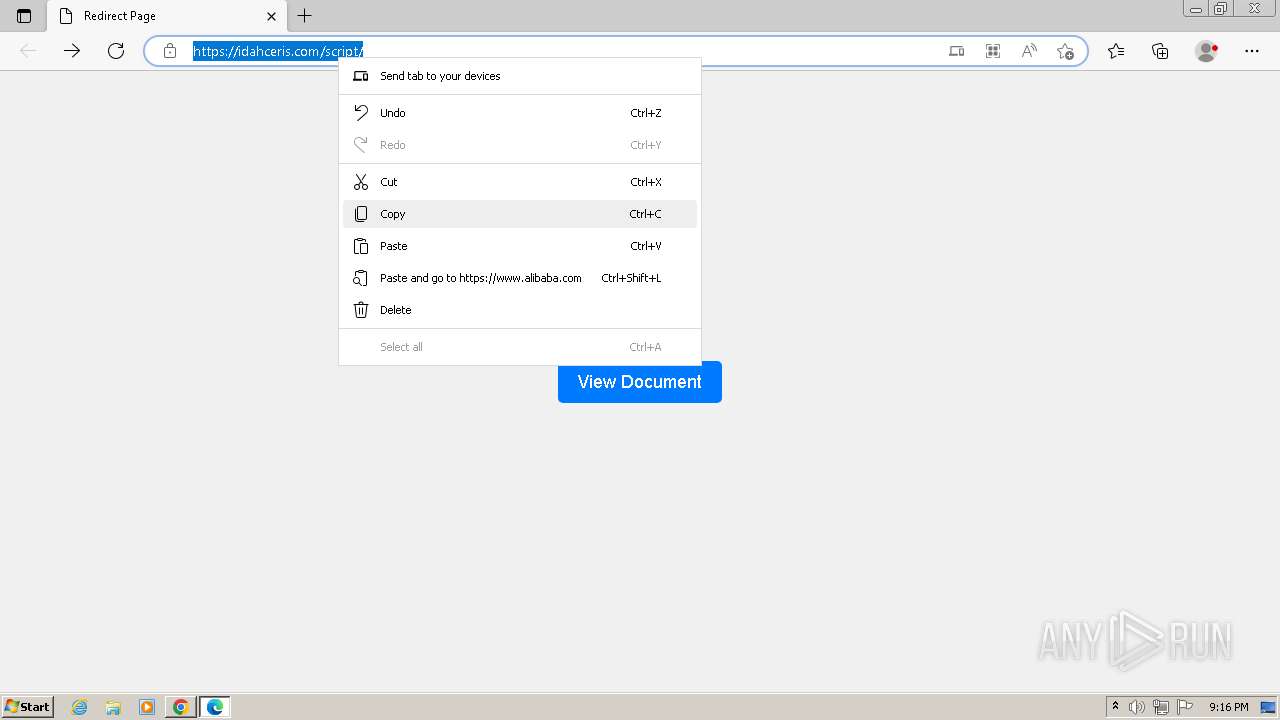Open Windows Media Player from taskbar
1280x720 pixels.
pyautogui.click(x=147, y=707)
